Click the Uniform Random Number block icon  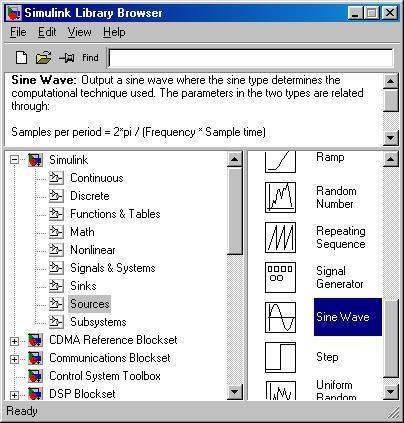280,391
